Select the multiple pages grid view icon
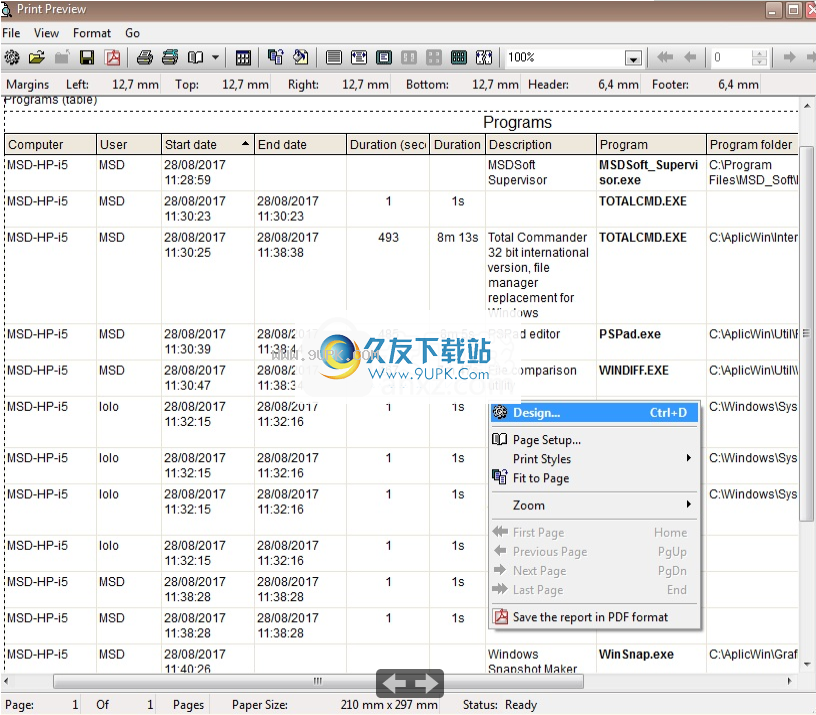 click(x=458, y=57)
